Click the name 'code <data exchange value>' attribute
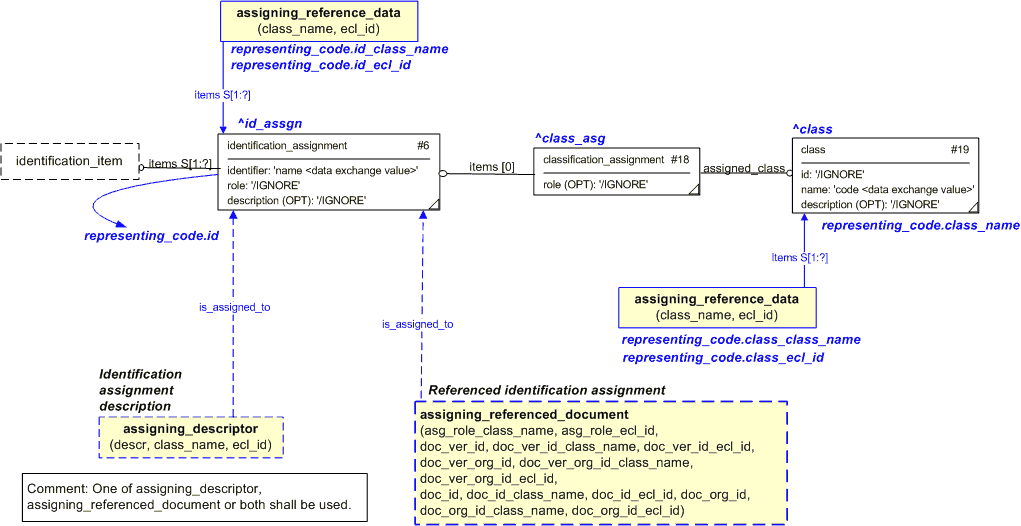1021x526 pixels. click(887, 189)
